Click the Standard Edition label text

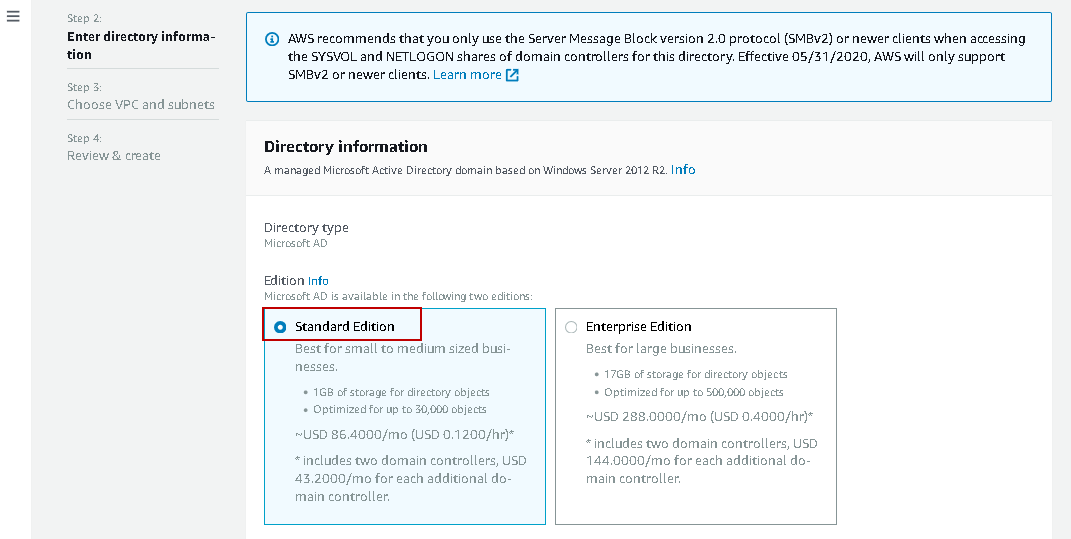click(x=345, y=327)
